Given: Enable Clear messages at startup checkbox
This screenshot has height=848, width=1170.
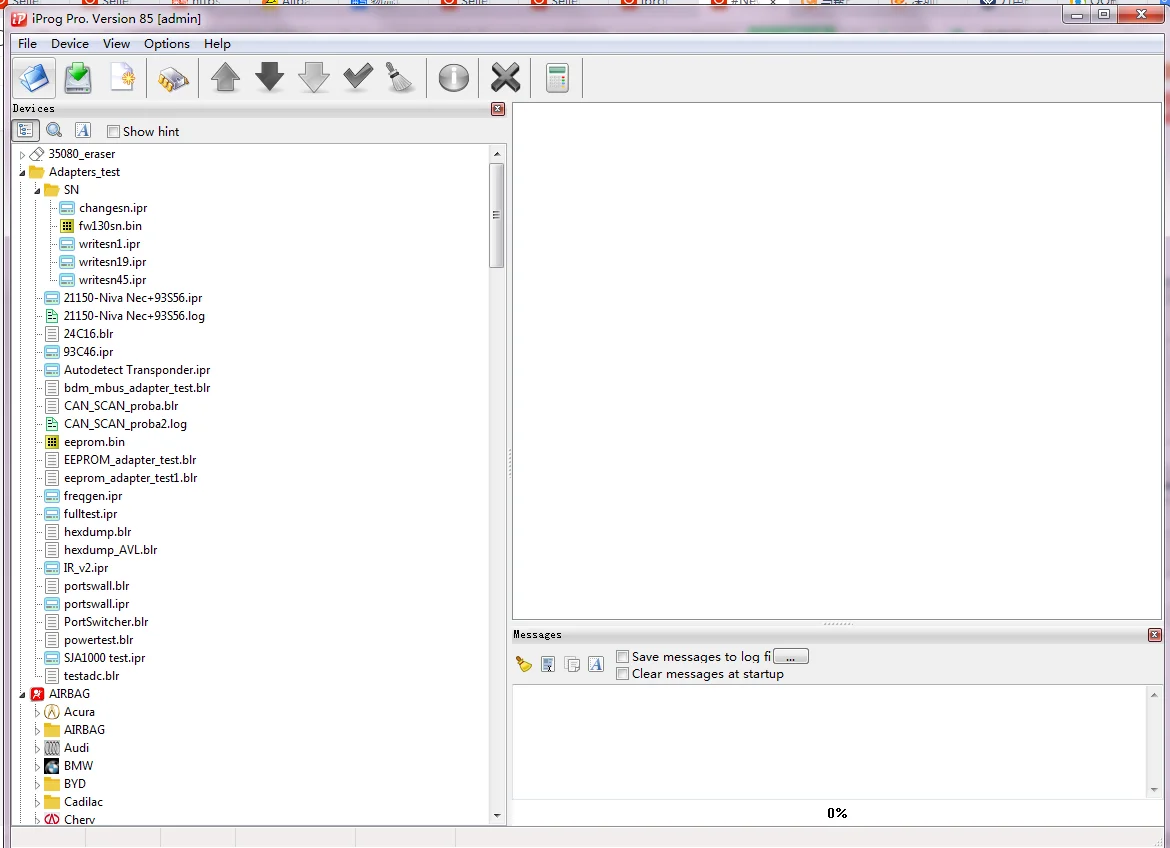Looking at the screenshot, I should [x=622, y=673].
